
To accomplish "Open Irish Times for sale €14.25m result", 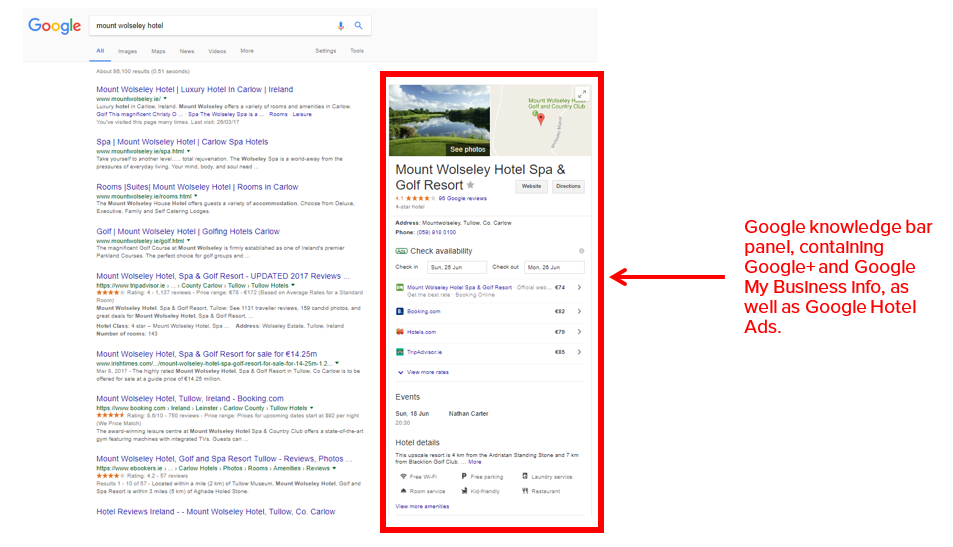I will [207, 354].
